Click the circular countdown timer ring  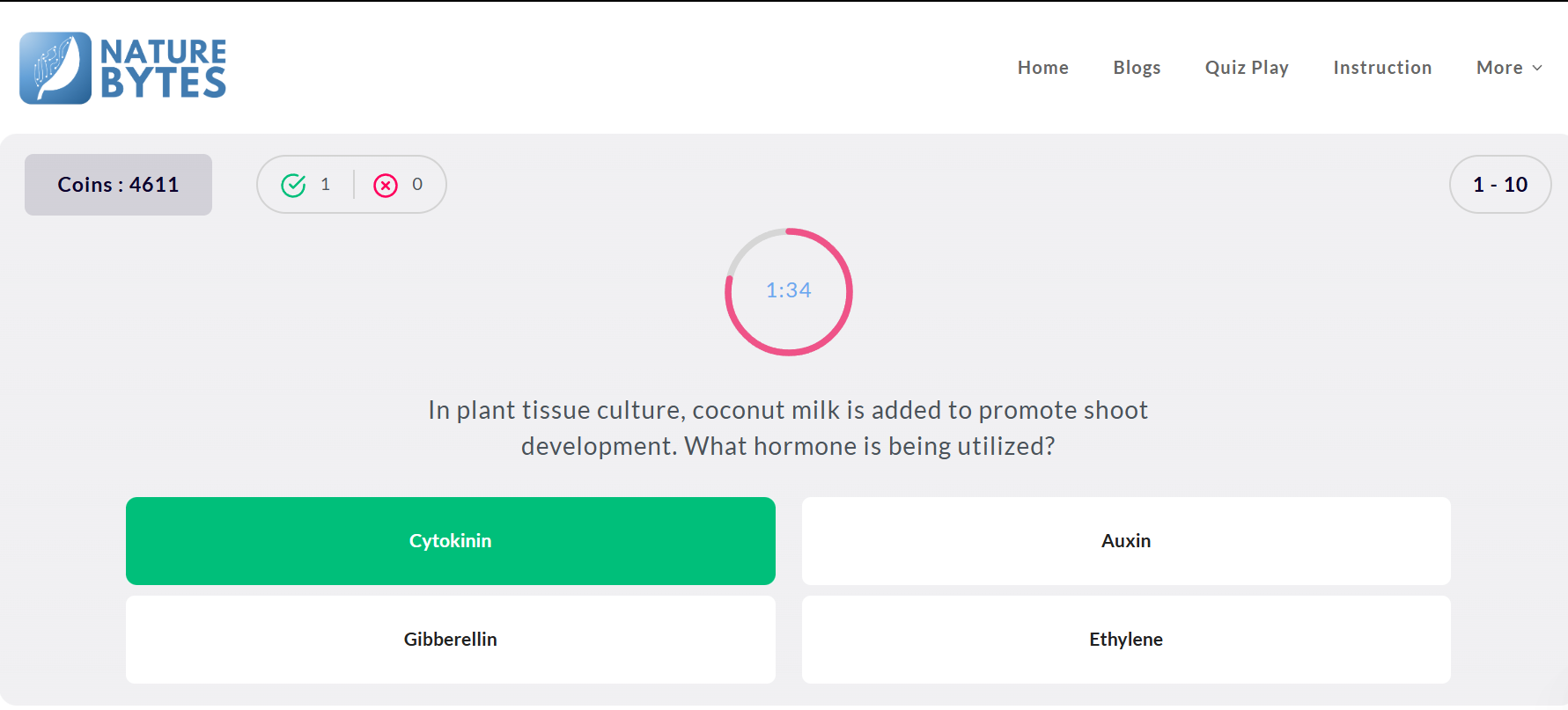[x=788, y=292]
